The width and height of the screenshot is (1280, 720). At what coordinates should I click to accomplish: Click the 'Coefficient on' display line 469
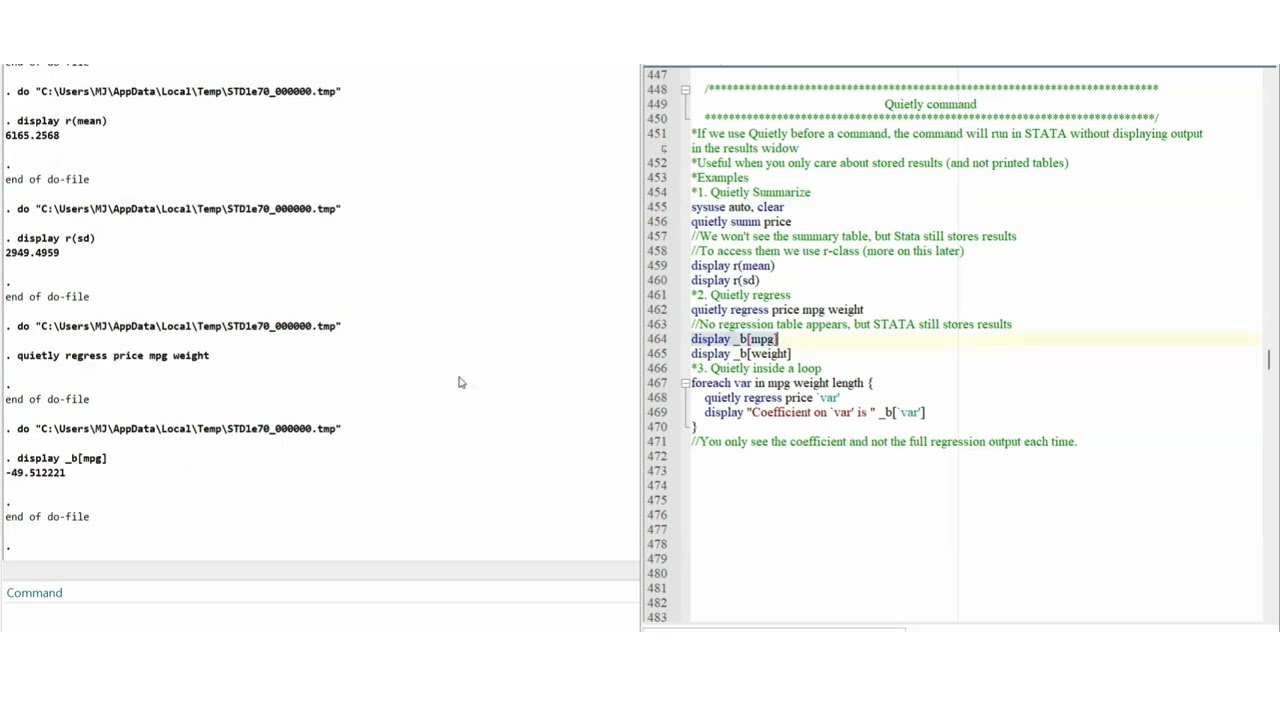pyautogui.click(x=814, y=412)
